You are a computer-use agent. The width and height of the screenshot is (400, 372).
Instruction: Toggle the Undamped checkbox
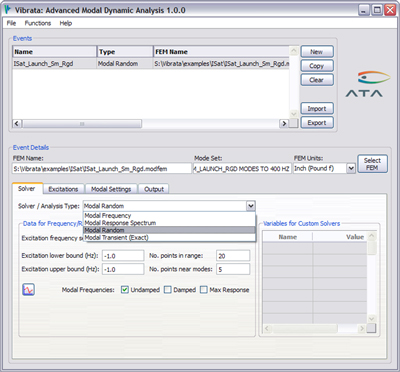pos(125,290)
